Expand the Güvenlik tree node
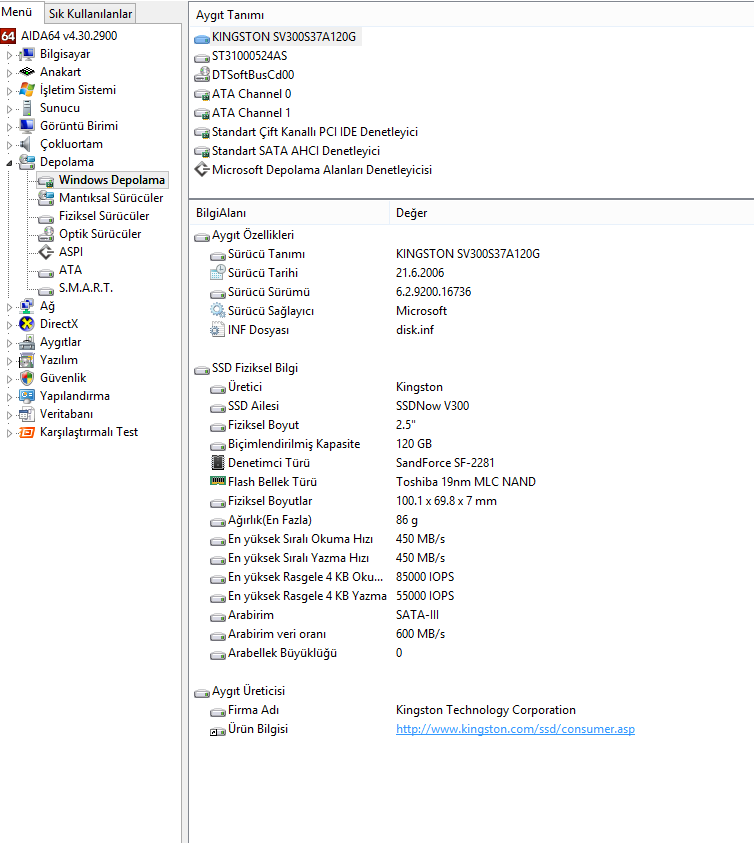 9,379
